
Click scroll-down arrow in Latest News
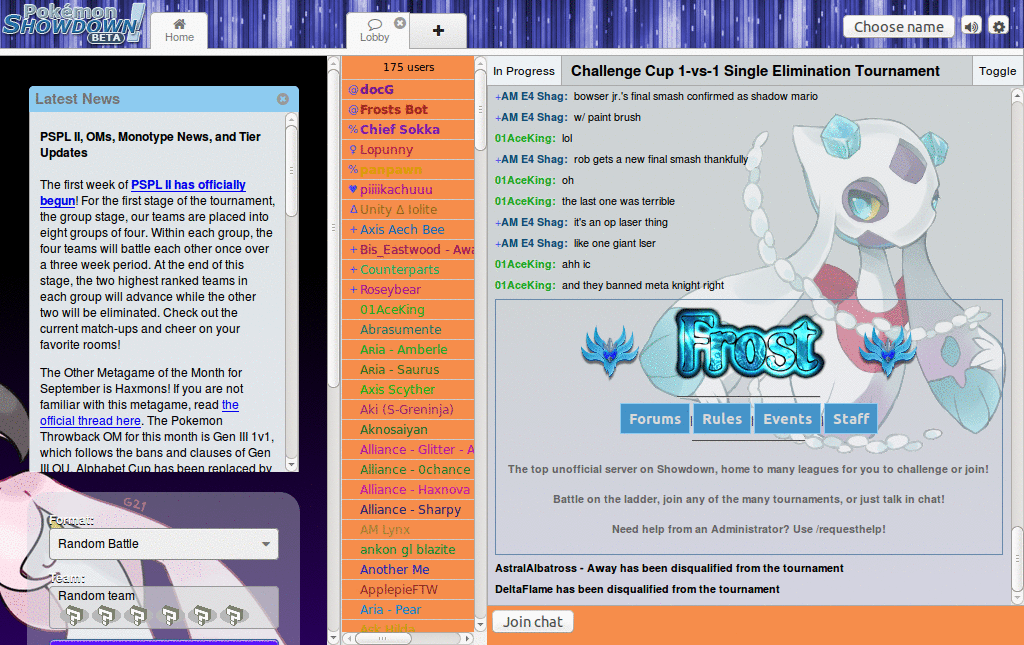point(291,465)
